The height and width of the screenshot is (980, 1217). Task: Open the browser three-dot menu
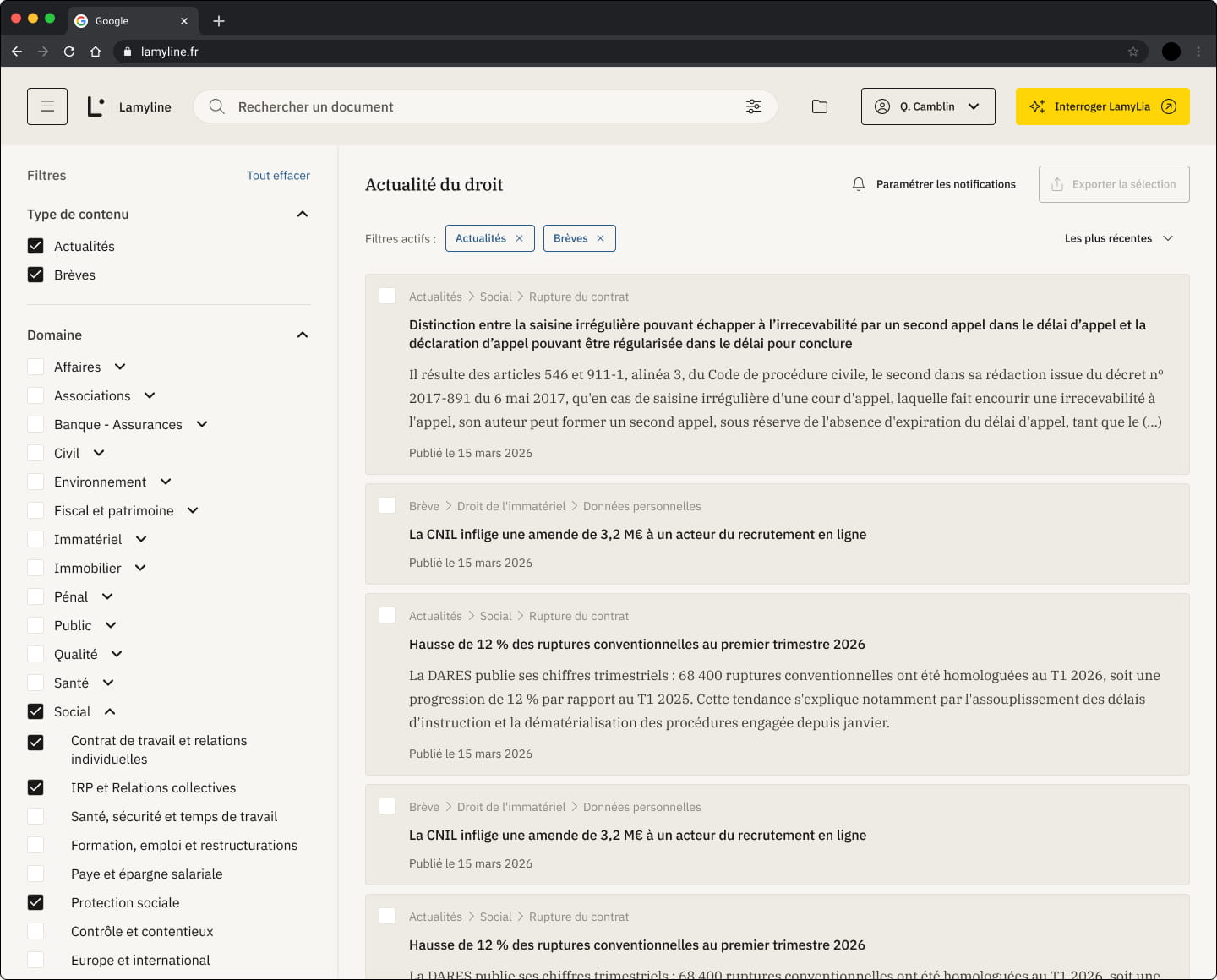[1198, 52]
